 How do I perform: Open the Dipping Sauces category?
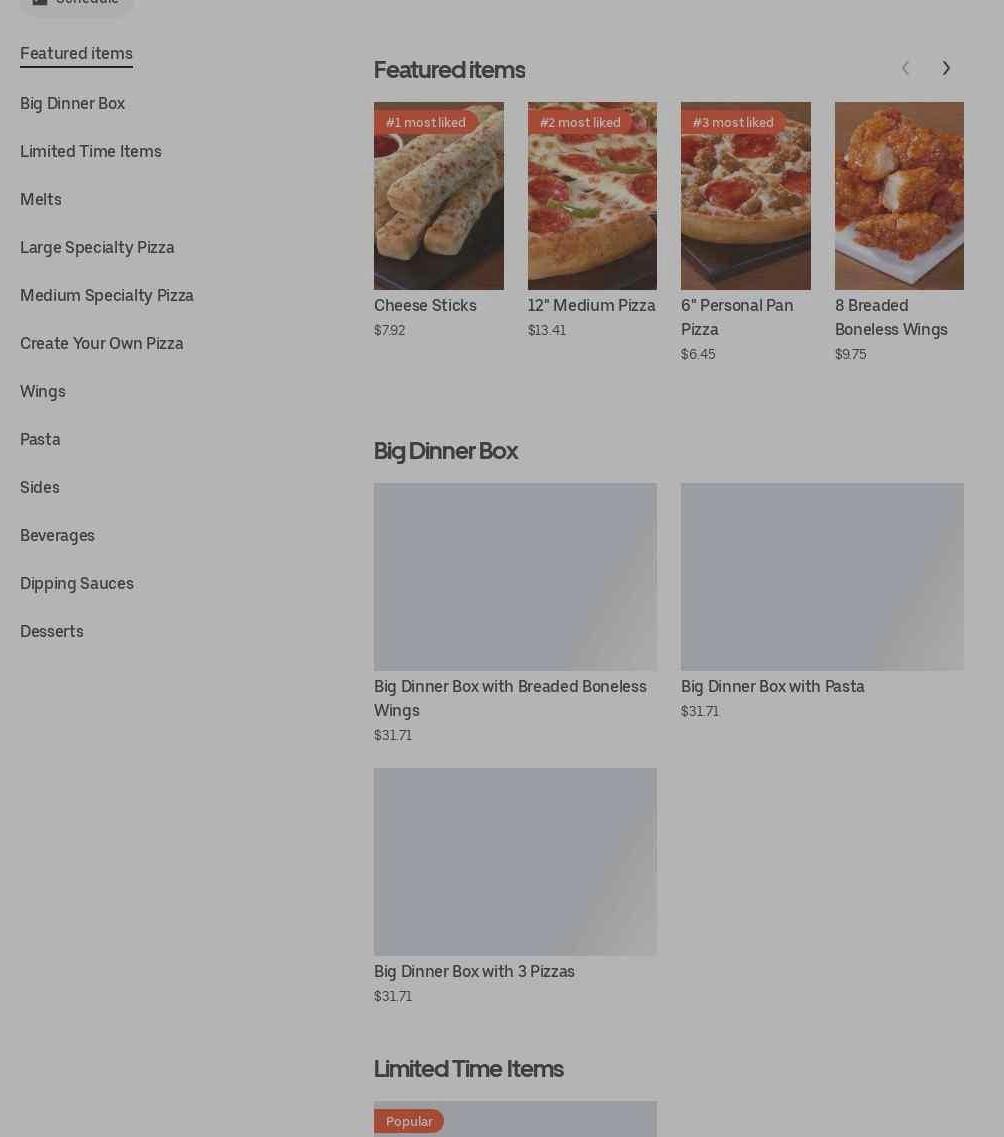[x=77, y=584]
